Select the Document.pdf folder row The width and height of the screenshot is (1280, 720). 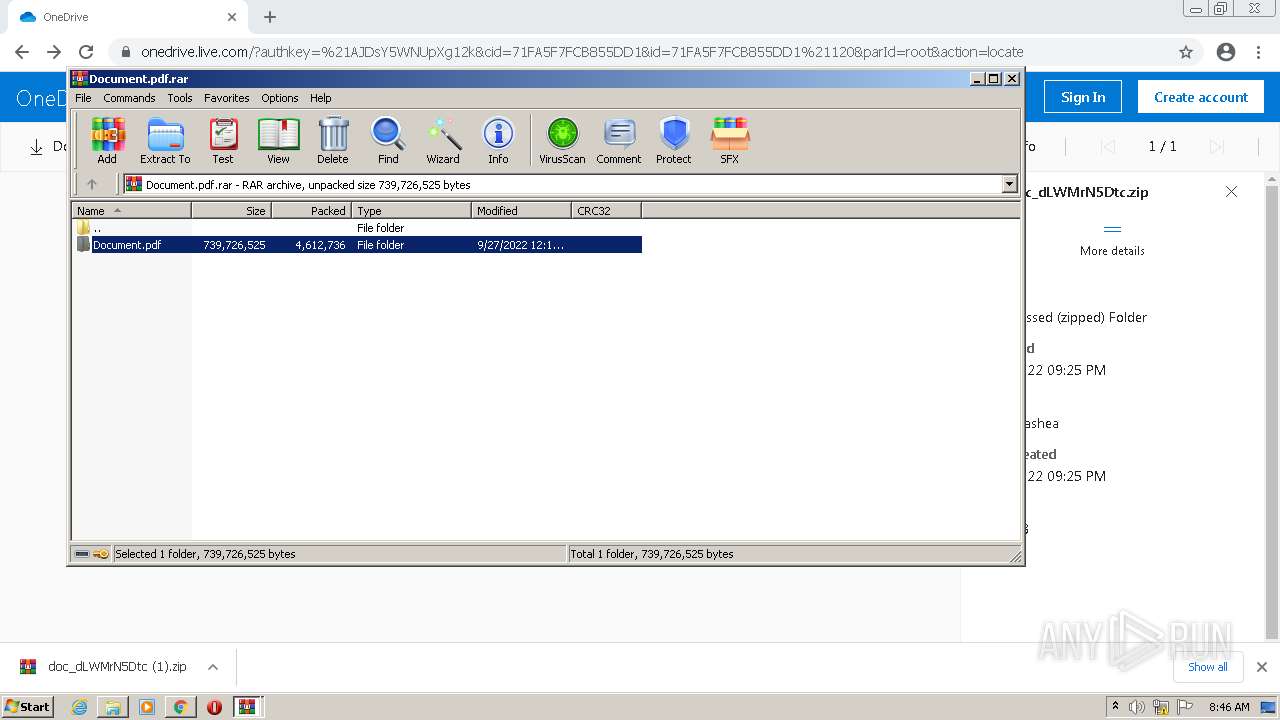tap(357, 245)
